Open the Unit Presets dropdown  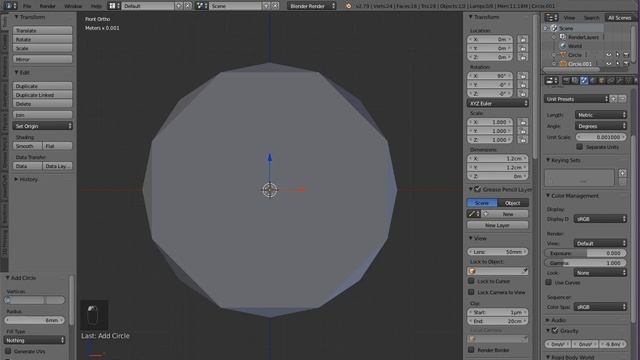(576, 99)
